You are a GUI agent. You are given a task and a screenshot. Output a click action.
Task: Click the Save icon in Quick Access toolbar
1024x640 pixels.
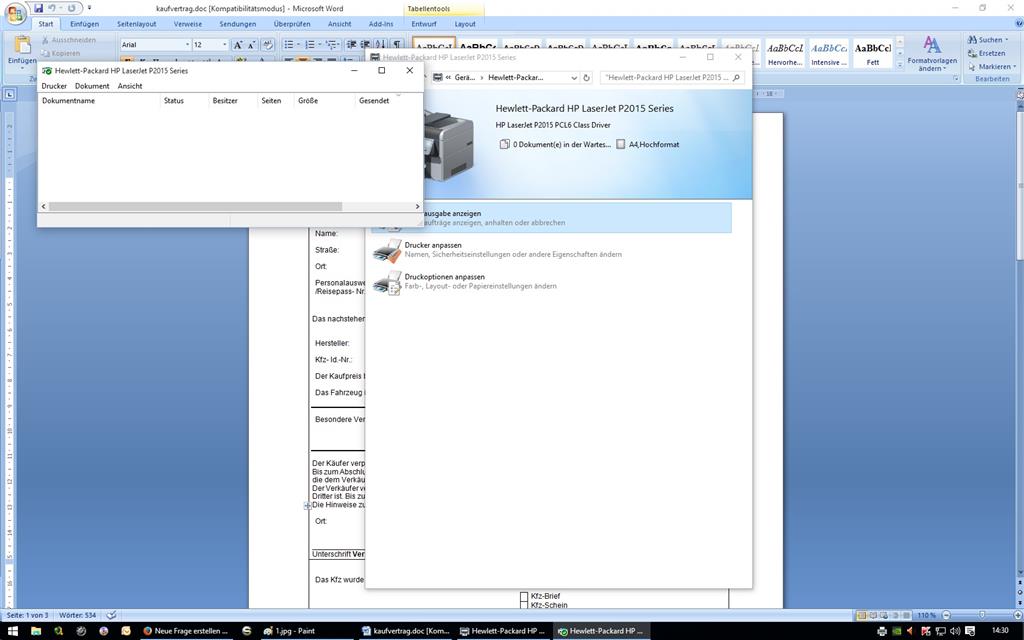click(39, 8)
